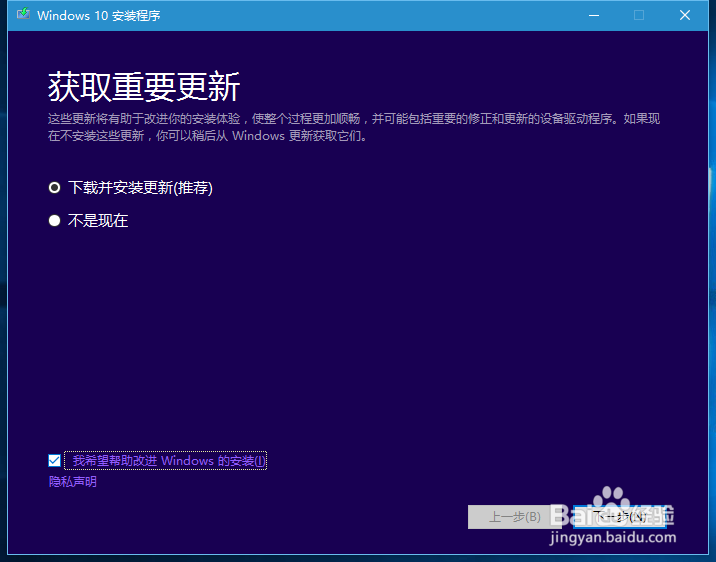Click the 上一步(B) back button
Viewport: 716px width, 562px height.
[x=515, y=517]
